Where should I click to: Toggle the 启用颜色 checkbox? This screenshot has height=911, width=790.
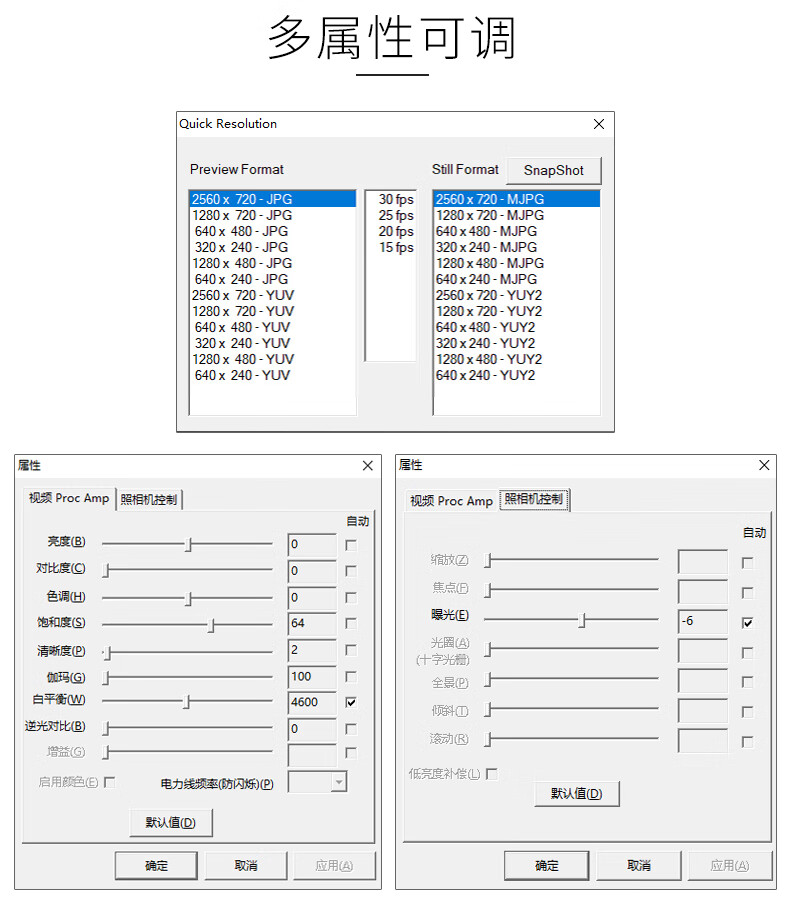(110, 783)
